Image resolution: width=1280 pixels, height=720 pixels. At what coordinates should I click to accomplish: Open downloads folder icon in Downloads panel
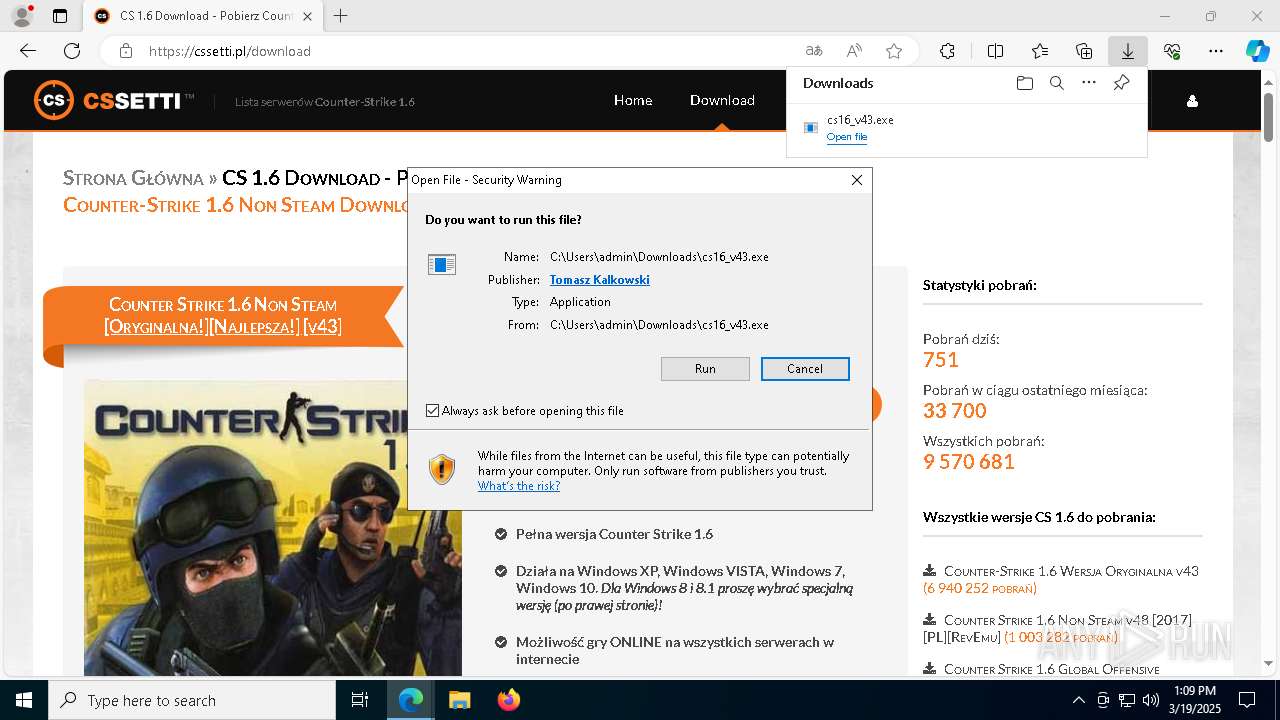[x=1024, y=83]
